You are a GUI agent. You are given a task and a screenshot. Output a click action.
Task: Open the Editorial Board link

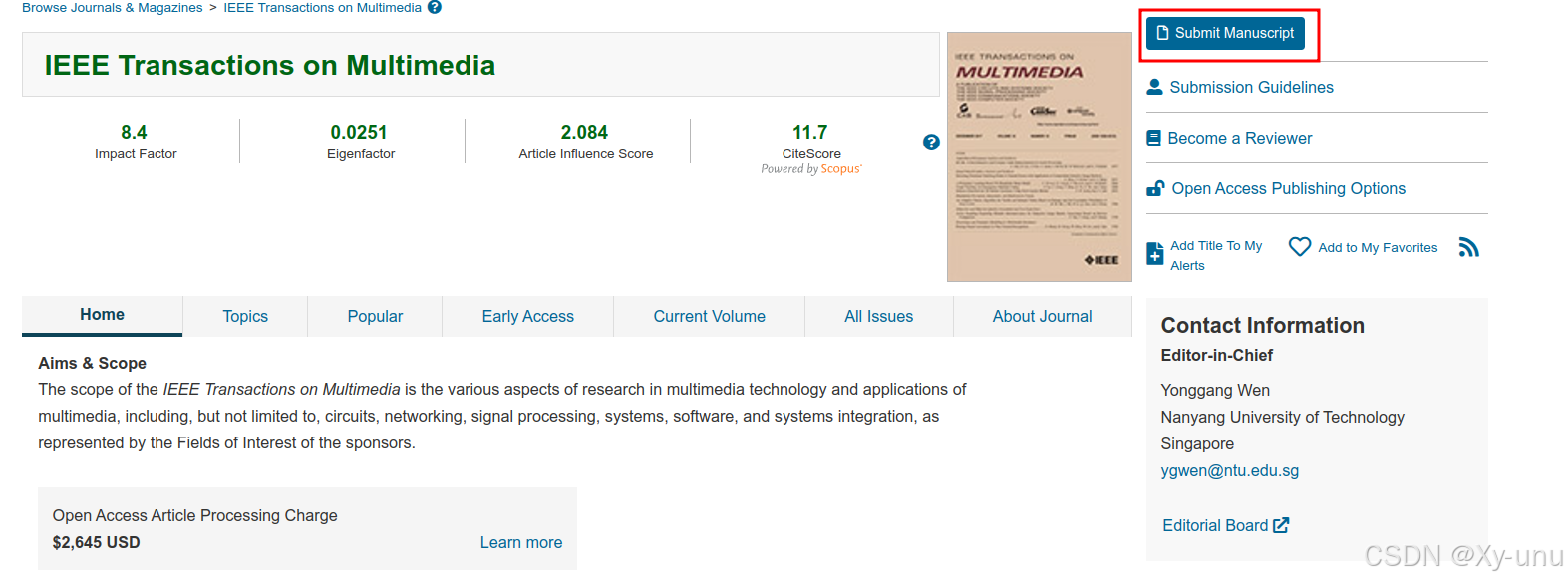[x=1215, y=525]
